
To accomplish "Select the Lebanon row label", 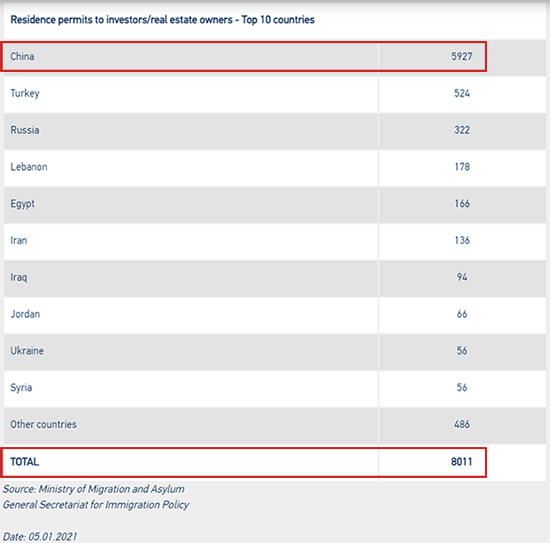I will click(x=29, y=167).
